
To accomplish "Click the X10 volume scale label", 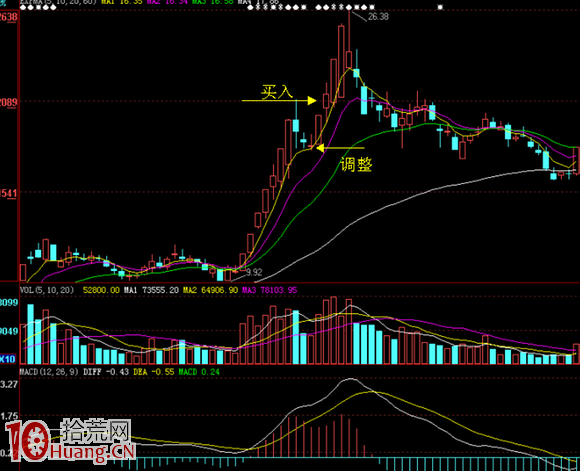I will pos(8,359).
